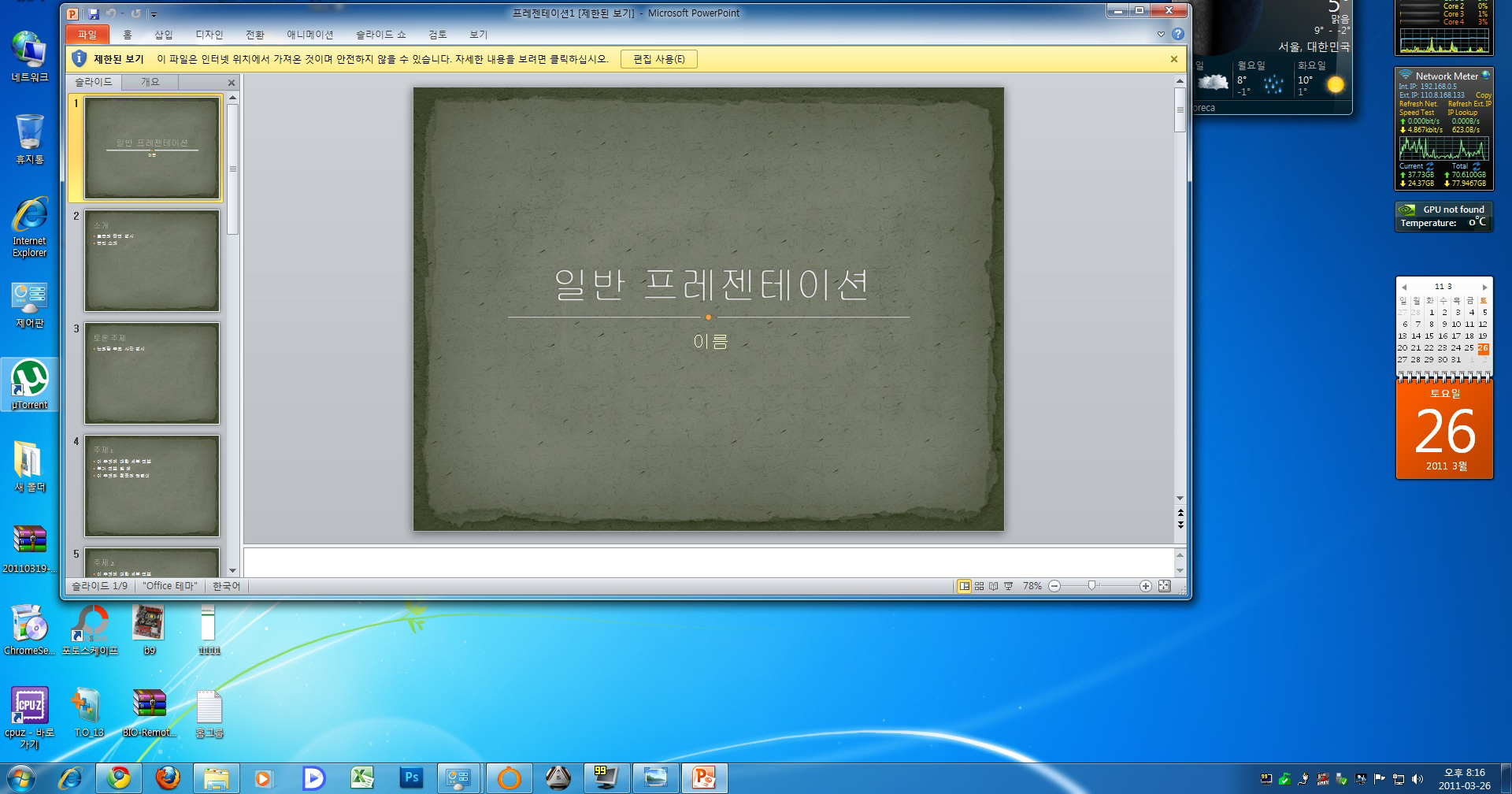Select slide 2 thumbnail 소개
1512x794 pixels.
(x=152, y=261)
